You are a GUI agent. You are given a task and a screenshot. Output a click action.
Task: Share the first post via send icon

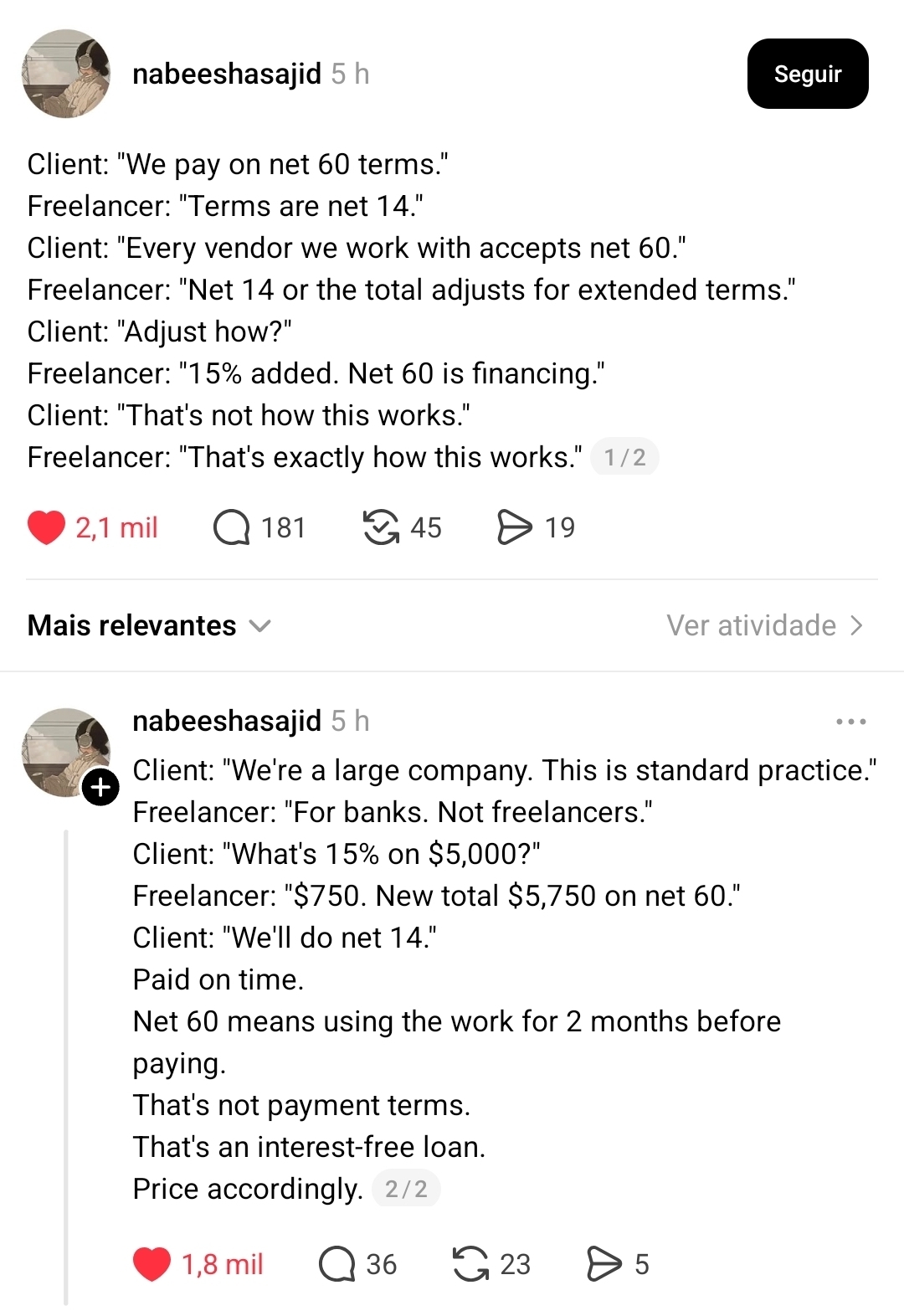514,527
